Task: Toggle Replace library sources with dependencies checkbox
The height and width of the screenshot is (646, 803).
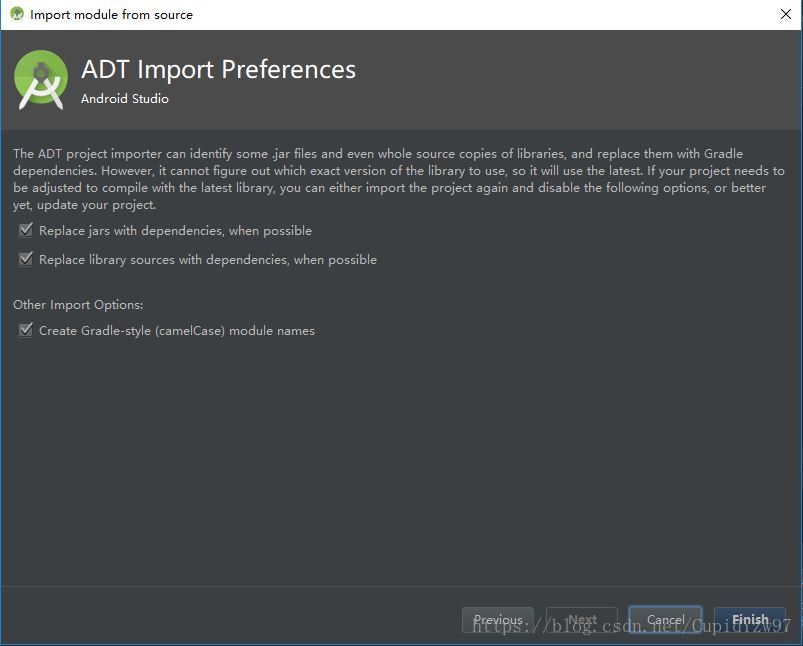Action: coord(26,259)
